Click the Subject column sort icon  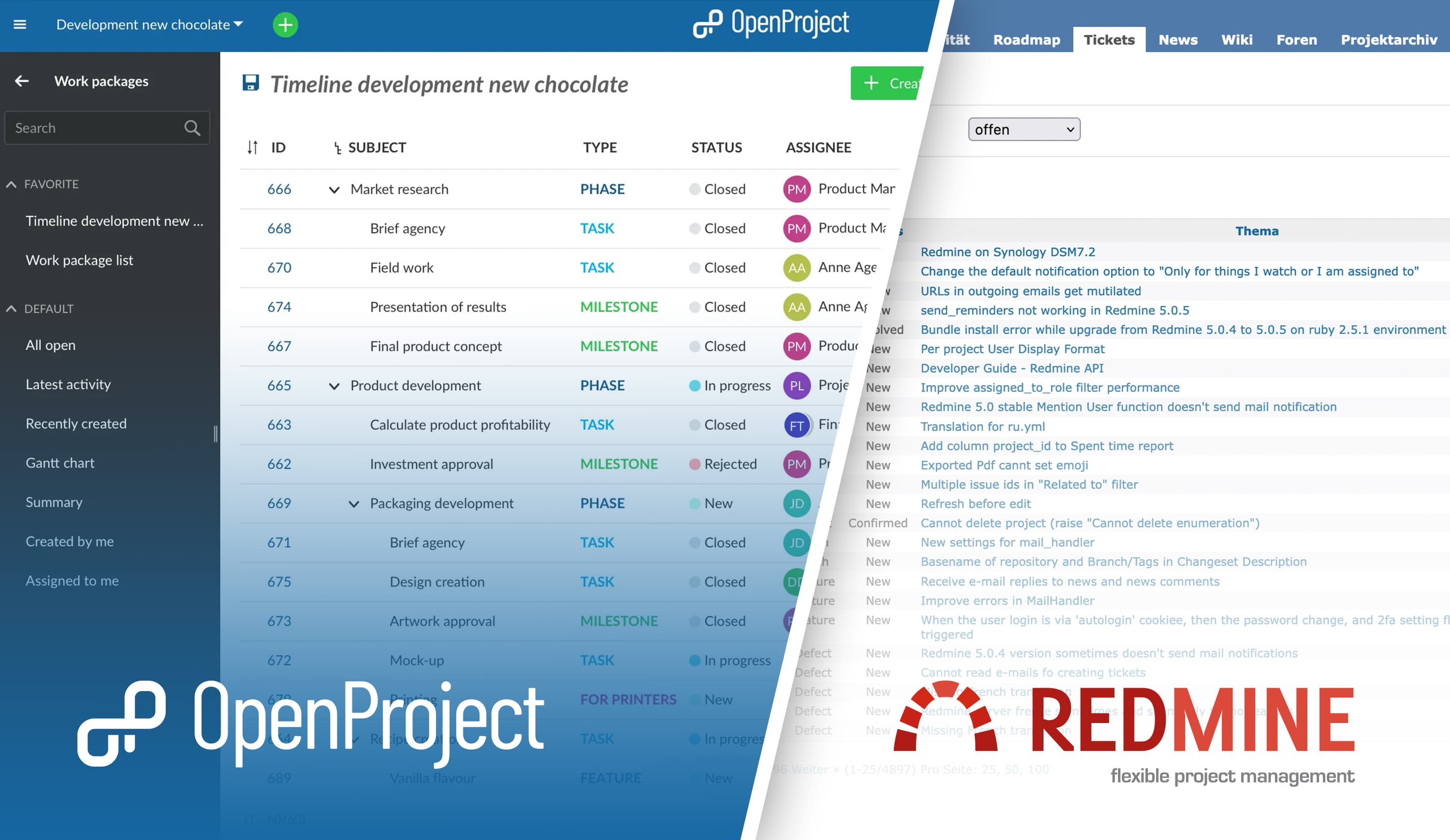point(336,148)
